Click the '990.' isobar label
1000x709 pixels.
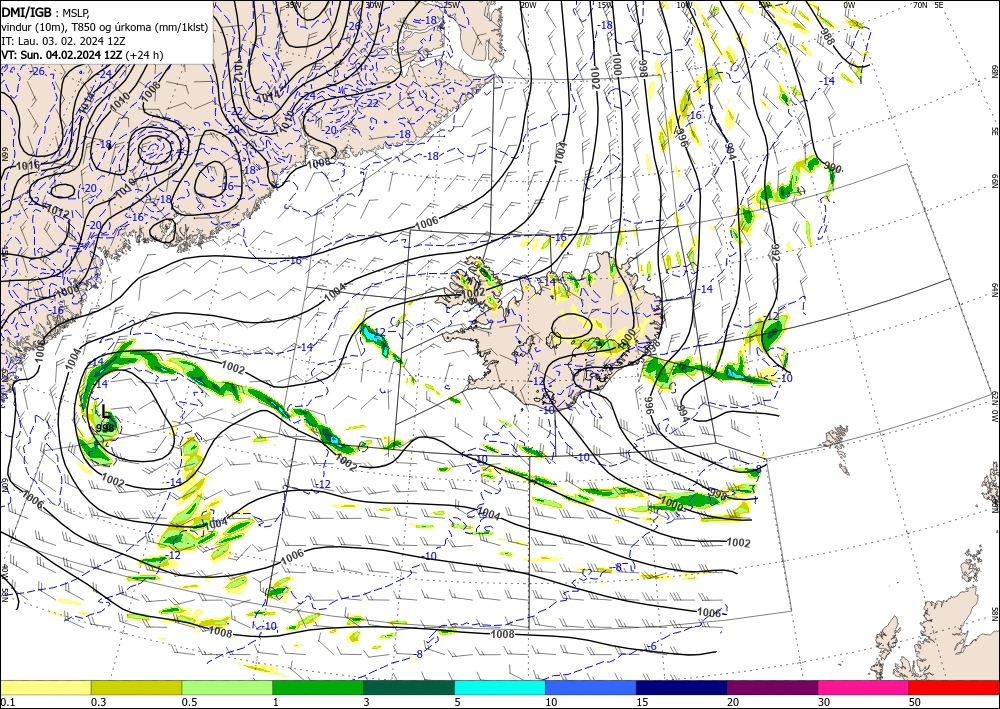[x=834, y=168]
